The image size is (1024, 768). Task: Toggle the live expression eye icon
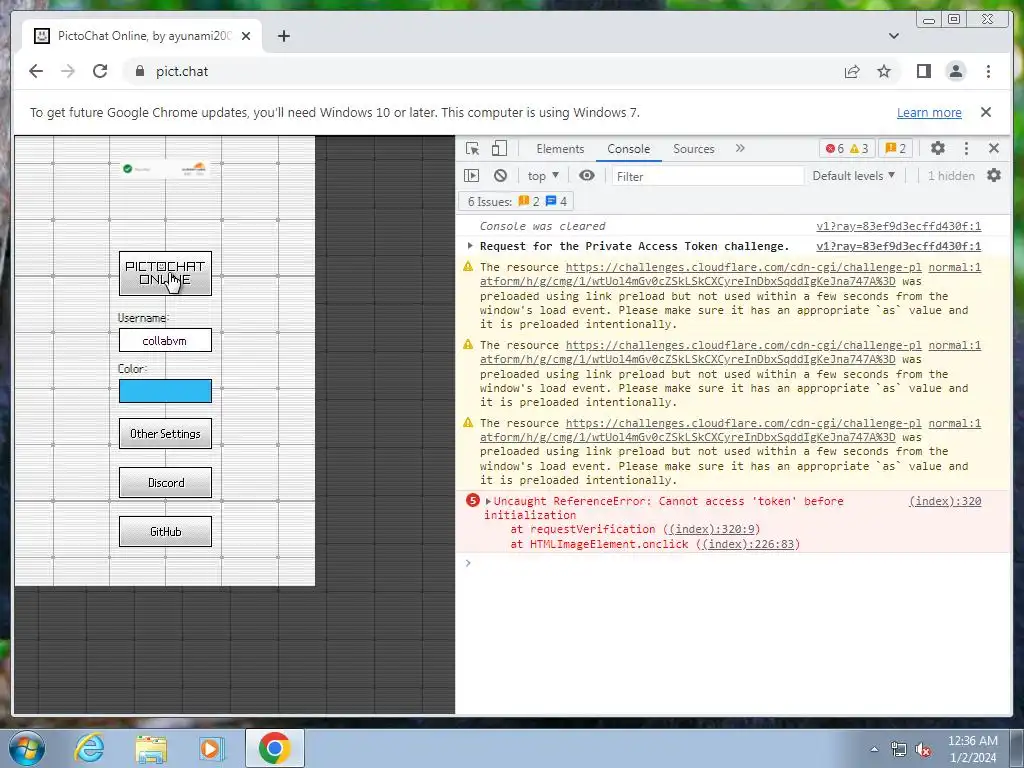(x=586, y=175)
